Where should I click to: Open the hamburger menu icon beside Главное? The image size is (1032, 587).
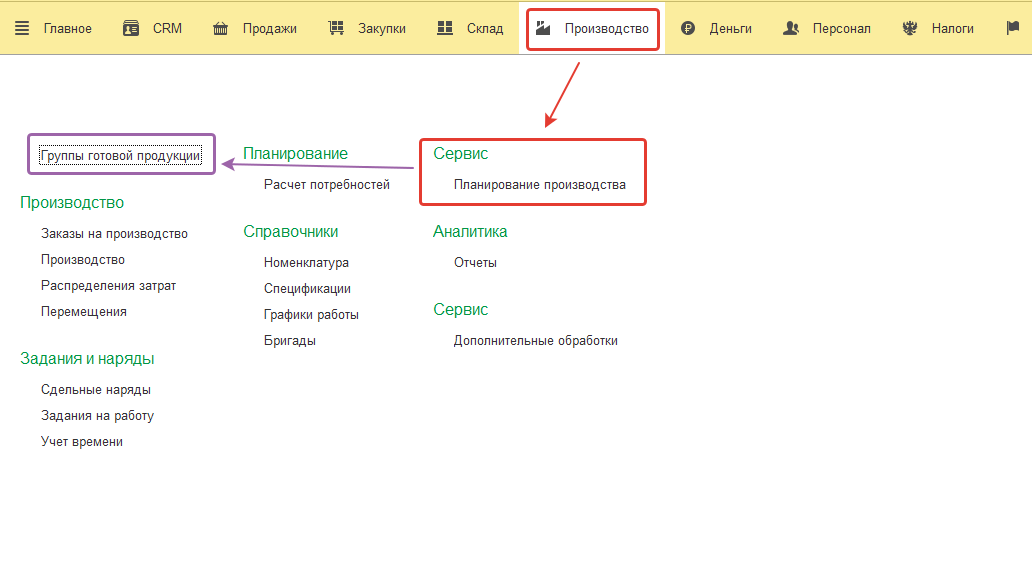(x=22, y=28)
